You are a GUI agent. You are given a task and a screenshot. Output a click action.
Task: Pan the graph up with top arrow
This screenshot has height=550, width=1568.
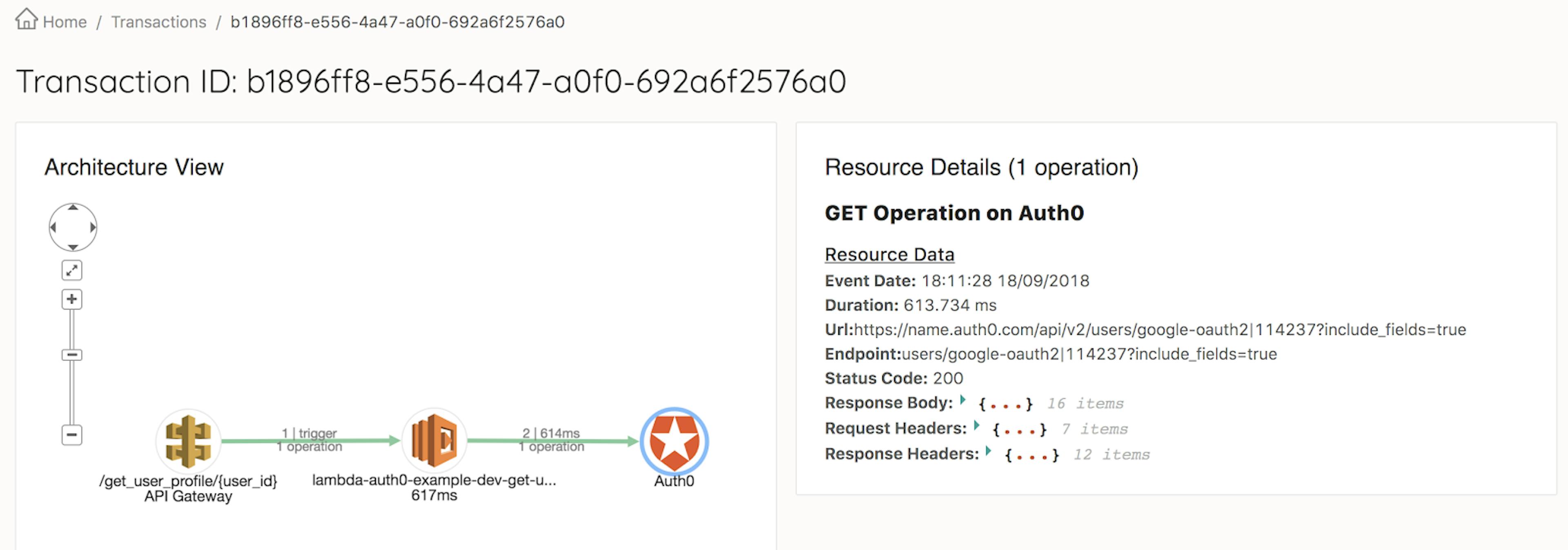tap(73, 208)
